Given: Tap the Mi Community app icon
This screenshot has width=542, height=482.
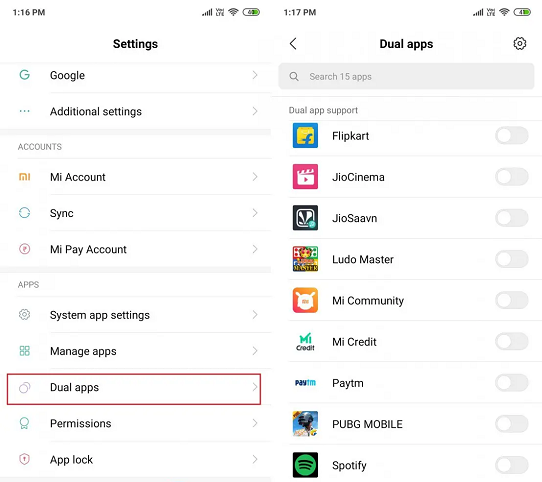Looking at the screenshot, I should [x=305, y=300].
